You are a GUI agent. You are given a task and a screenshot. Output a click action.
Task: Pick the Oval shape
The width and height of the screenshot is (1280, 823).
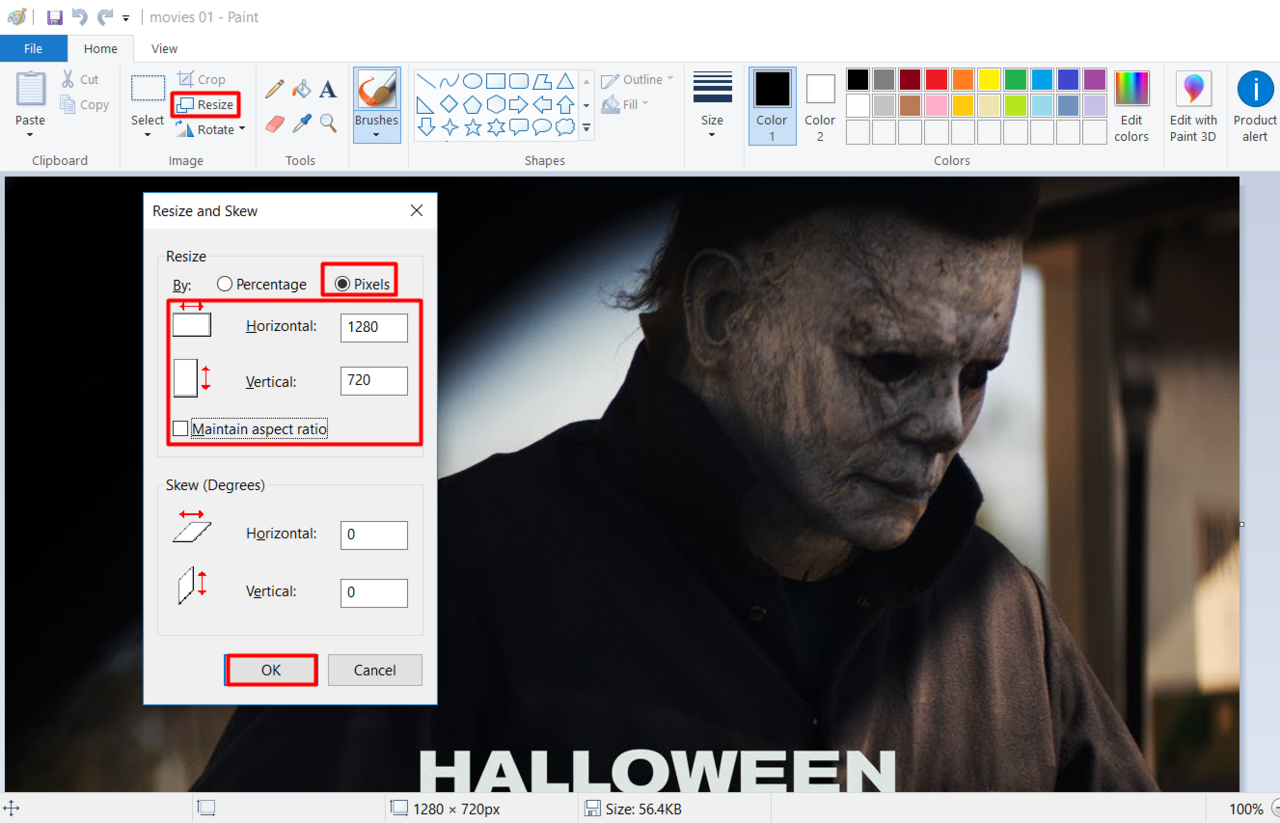click(472, 81)
